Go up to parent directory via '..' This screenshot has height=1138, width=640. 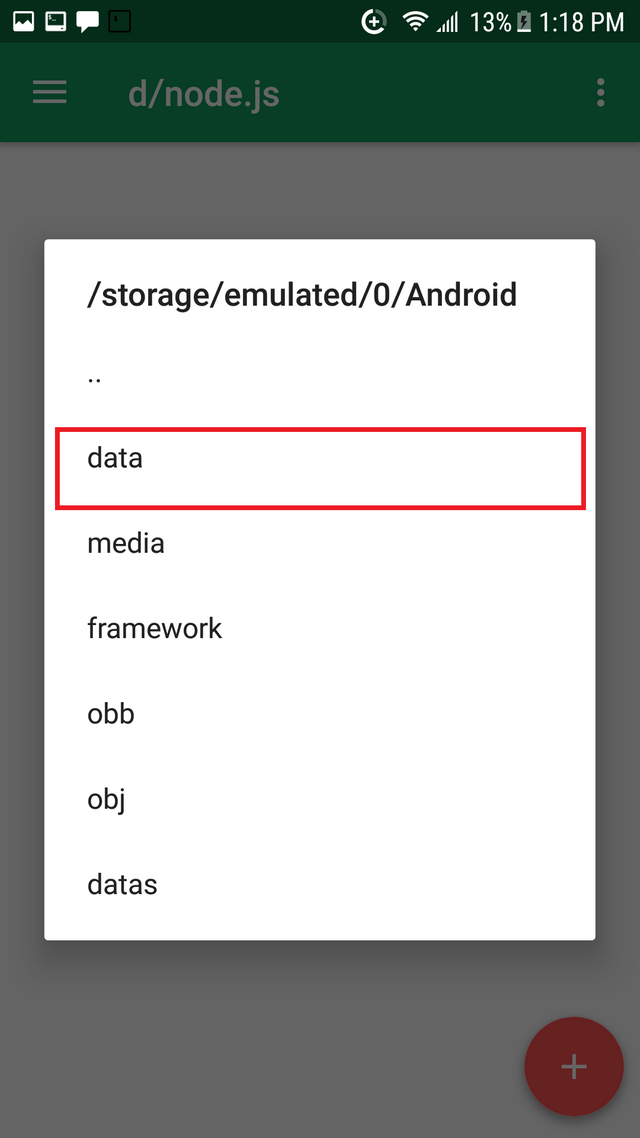319,377
